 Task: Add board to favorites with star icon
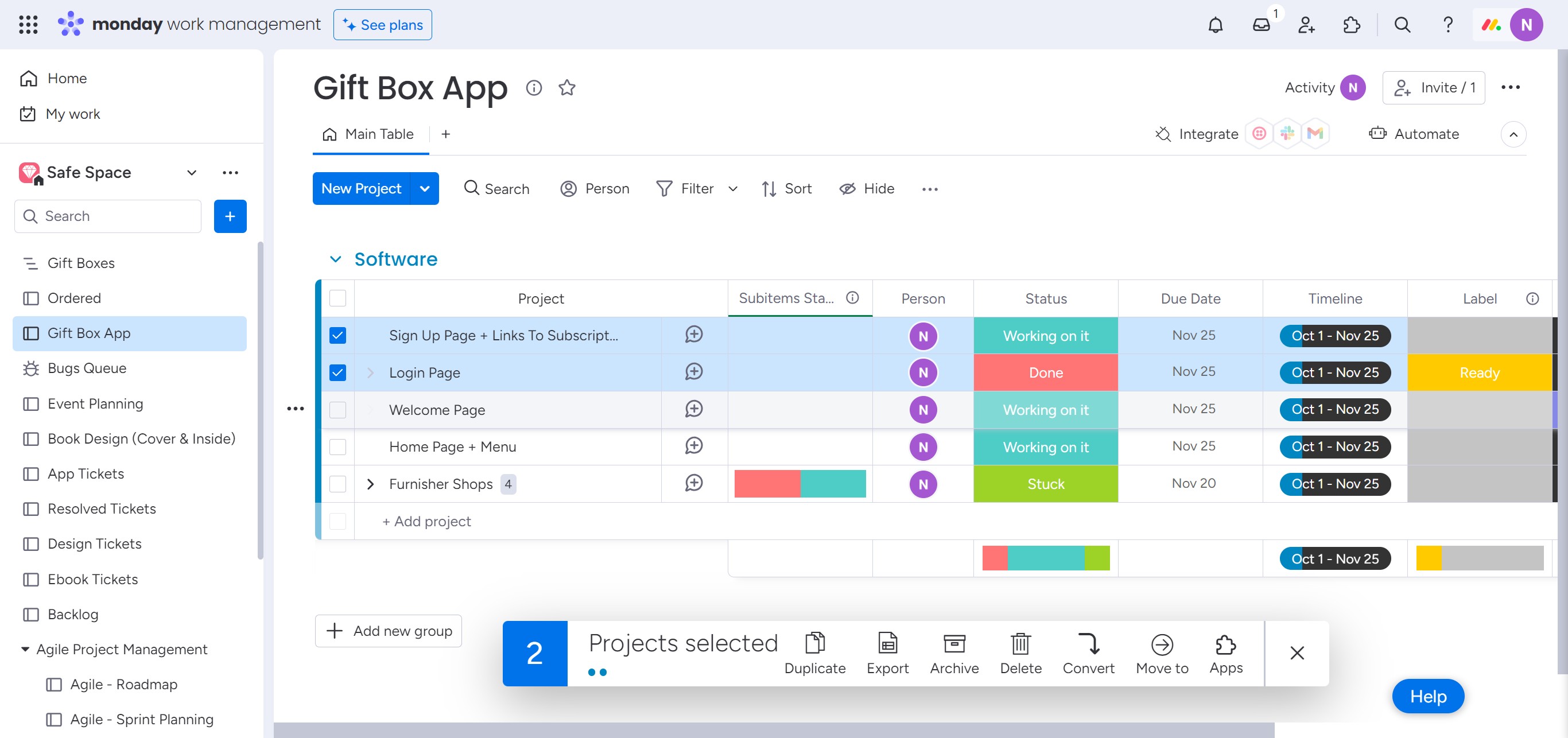click(566, 88)
